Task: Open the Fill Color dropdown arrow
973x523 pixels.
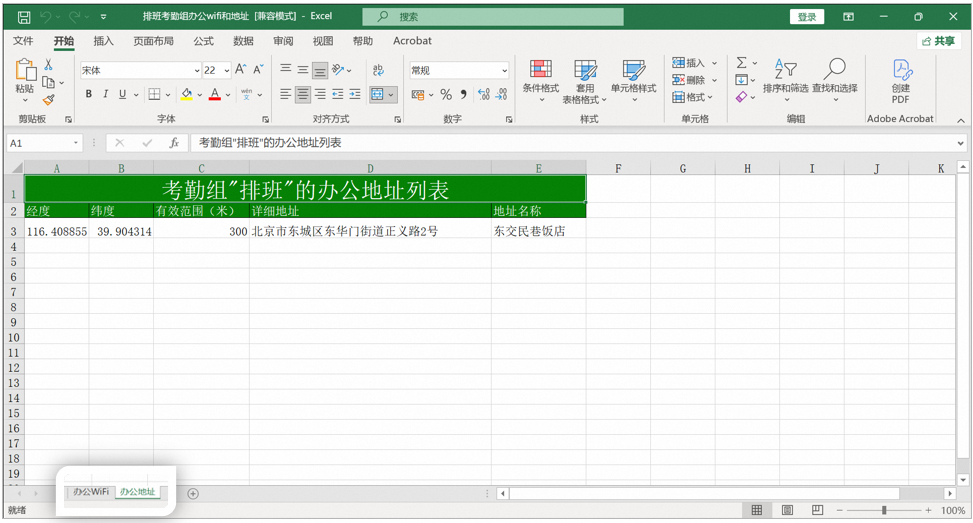Action: pyautogui.click(x=199, y=95)
